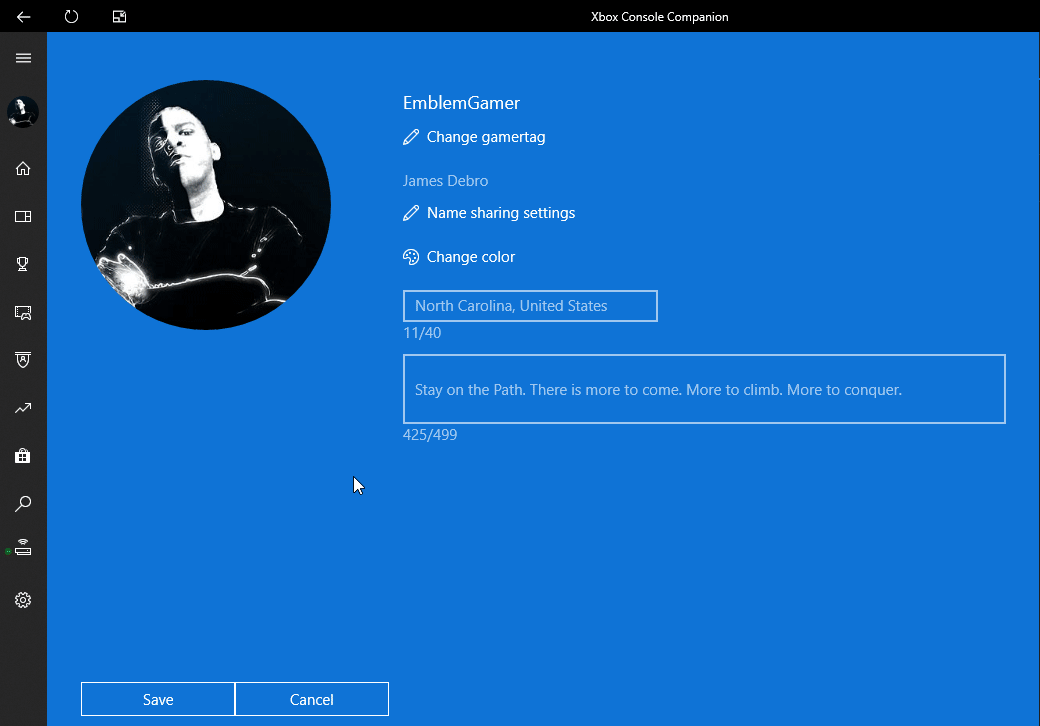Viewport: 1040px width, 726px height.
Task: Open the Clubs shield icon
Action: [23, 360]
